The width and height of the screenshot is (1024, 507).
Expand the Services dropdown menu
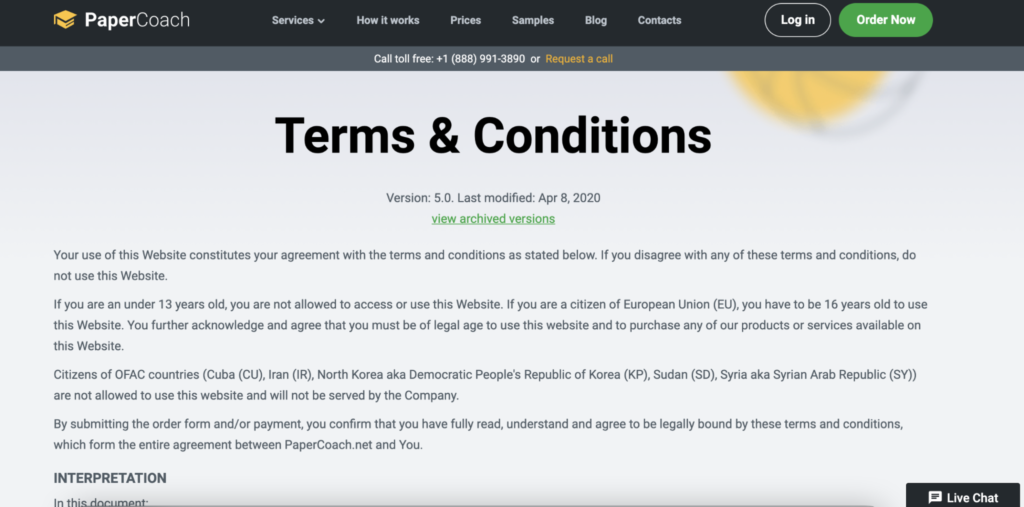(298, 20)
